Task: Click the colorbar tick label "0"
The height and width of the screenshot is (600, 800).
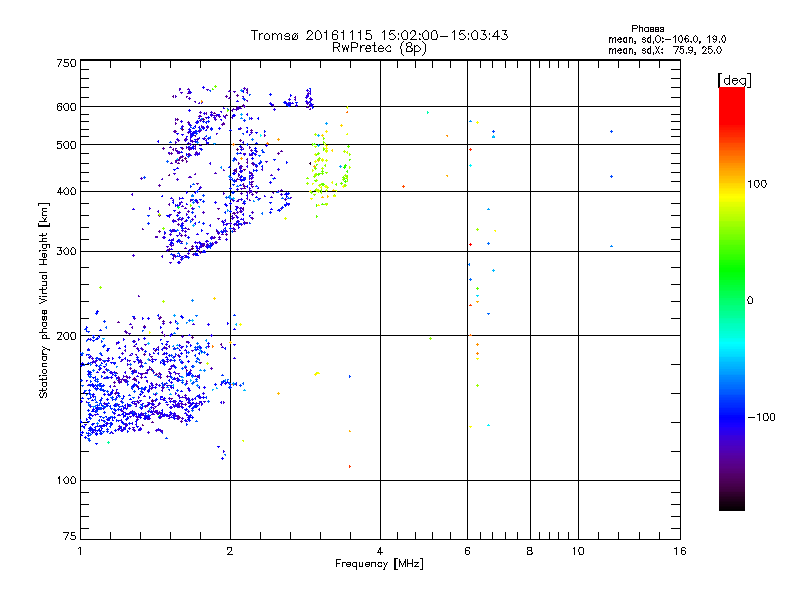Action: click(750, 301)
